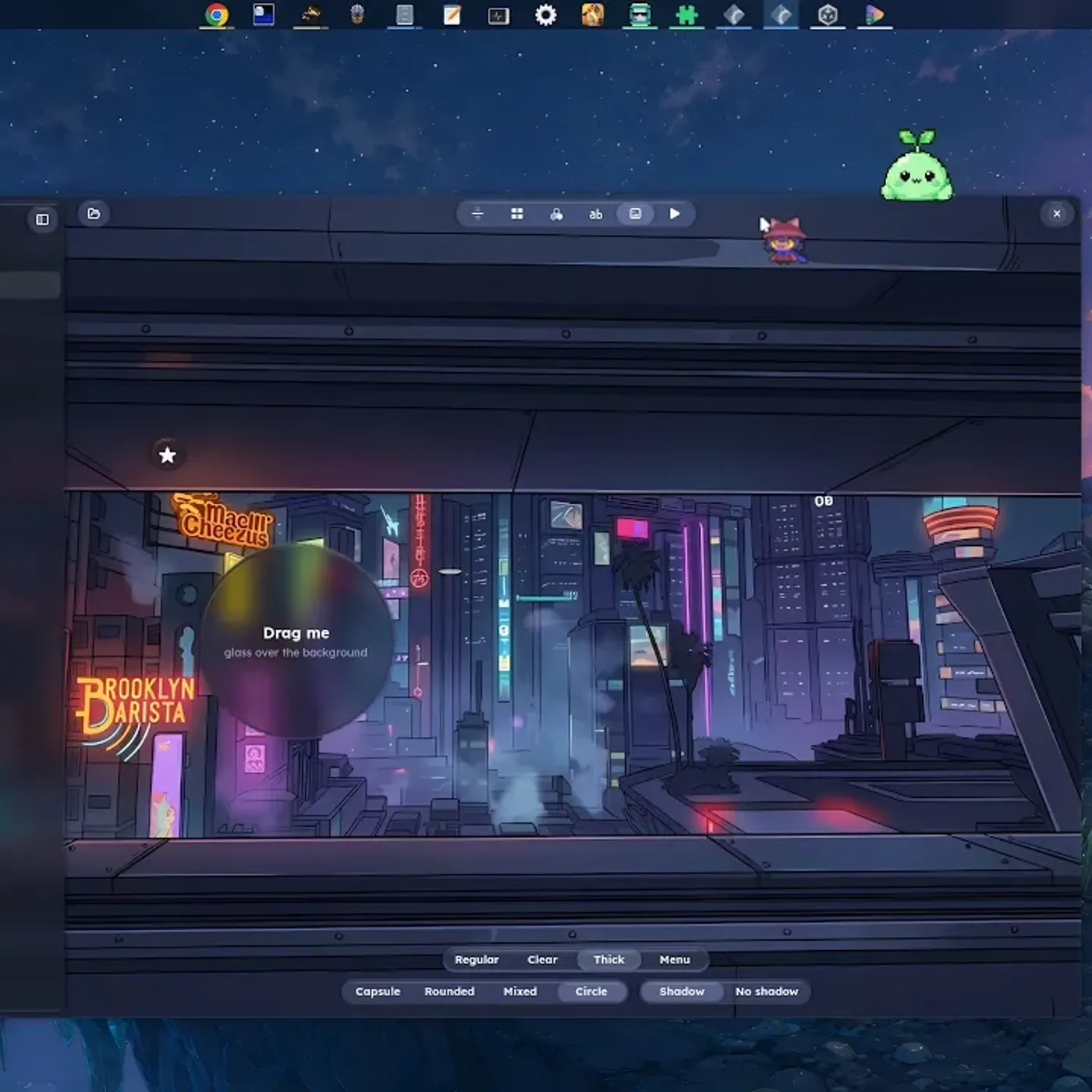Click the star glass button
The image size is (1092, 1092).
(168, 456)
